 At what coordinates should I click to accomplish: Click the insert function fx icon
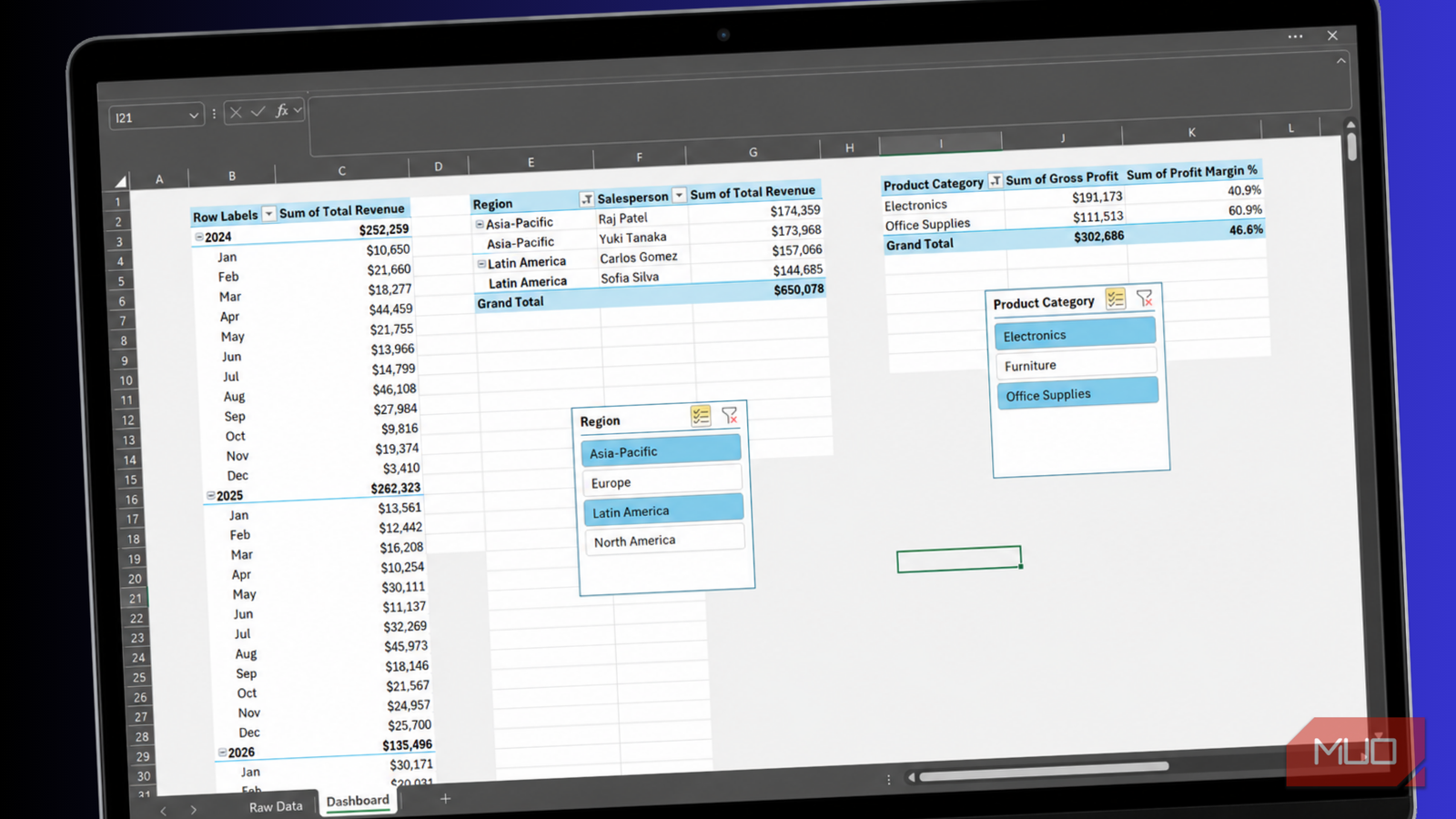282,110
